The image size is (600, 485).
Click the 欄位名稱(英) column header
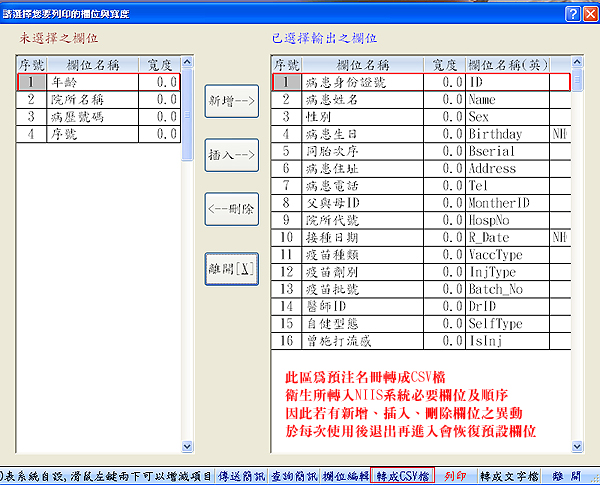(506, 65)
